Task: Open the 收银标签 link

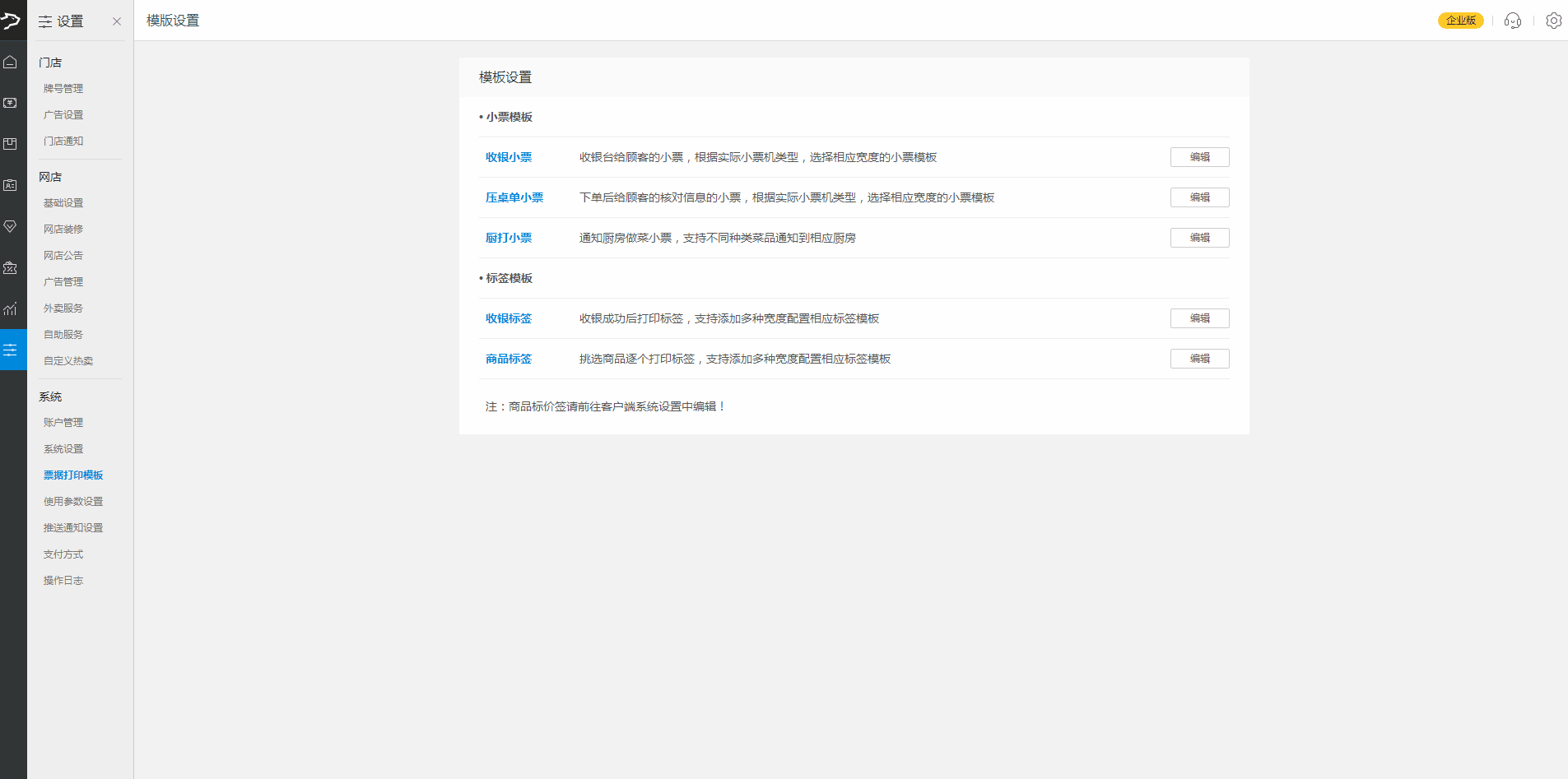Action: (509, 318)
